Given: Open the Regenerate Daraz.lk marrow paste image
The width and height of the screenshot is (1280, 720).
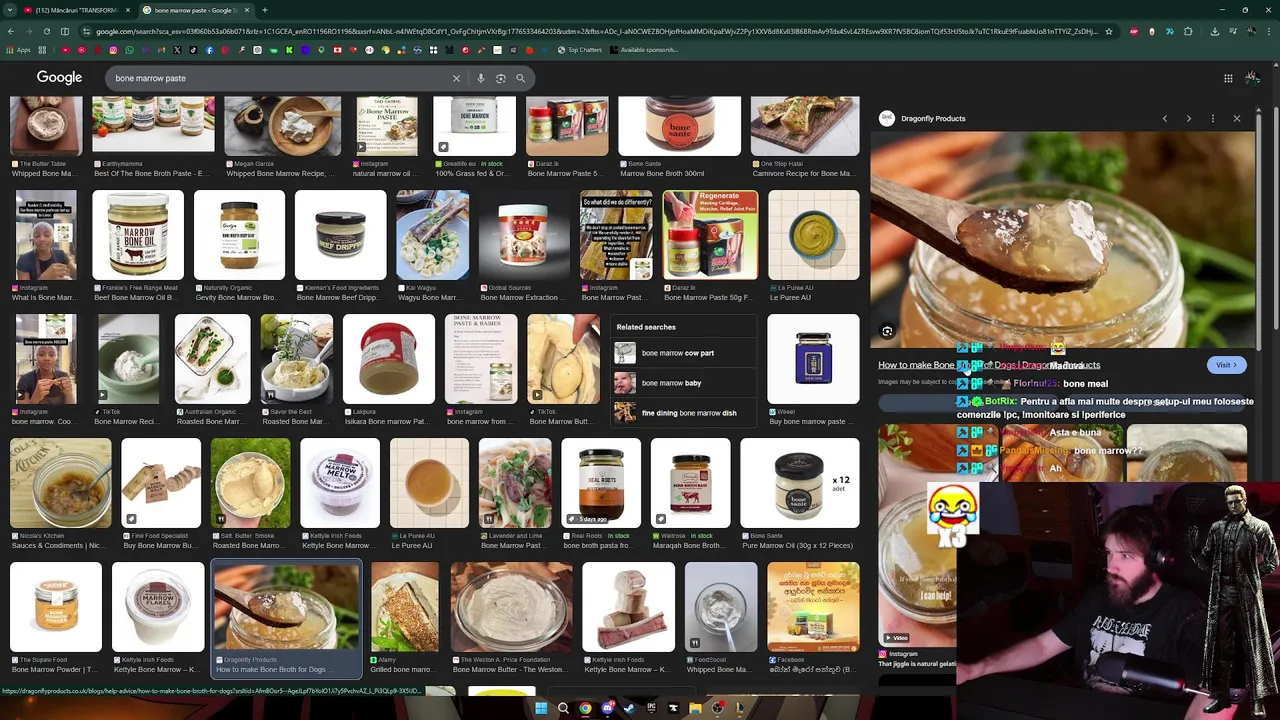Looking at the screenshot, I should click(710, 235).
